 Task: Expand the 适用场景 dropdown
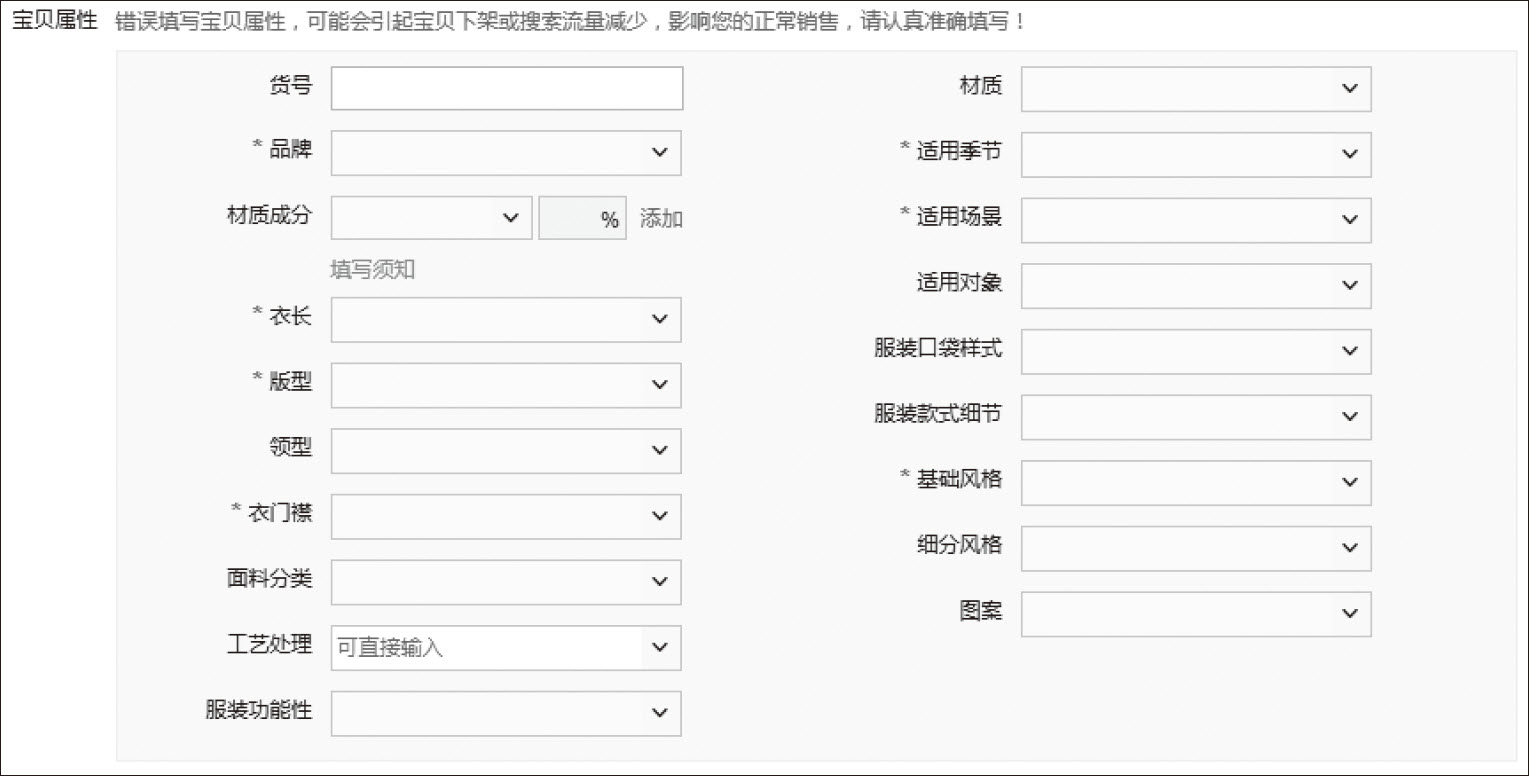[1196, 220]
